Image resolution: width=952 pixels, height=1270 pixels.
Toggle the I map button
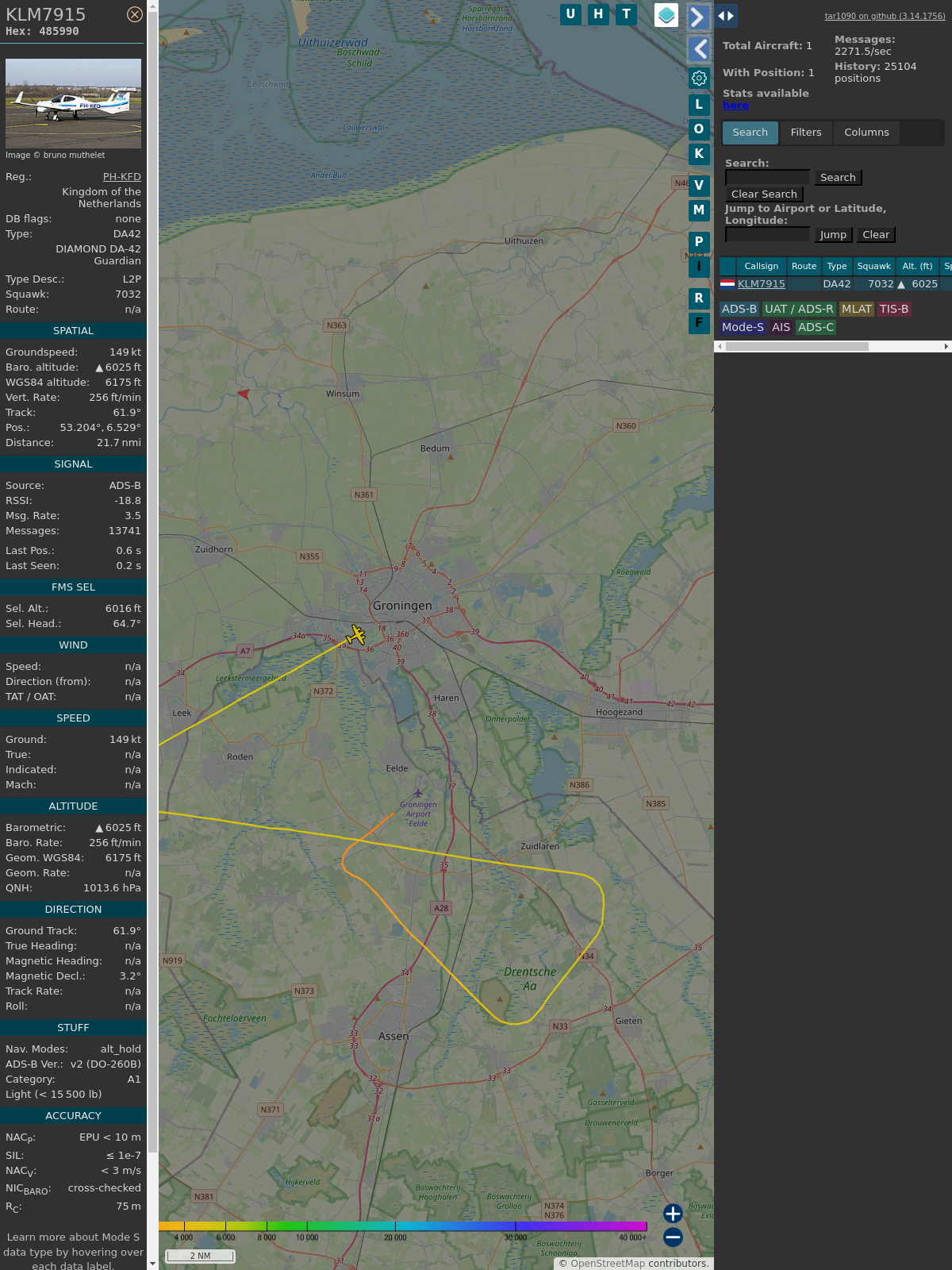tap(699, 266)
